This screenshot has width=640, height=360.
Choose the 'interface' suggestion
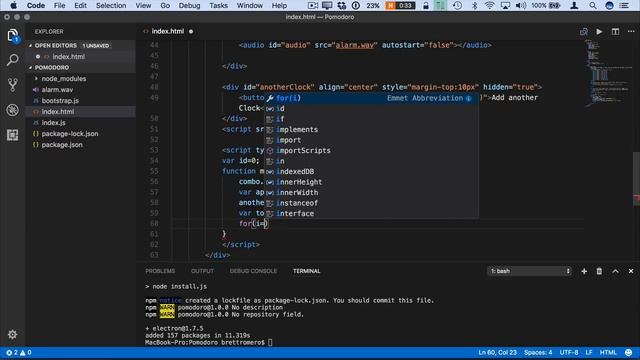click(371, 213)
